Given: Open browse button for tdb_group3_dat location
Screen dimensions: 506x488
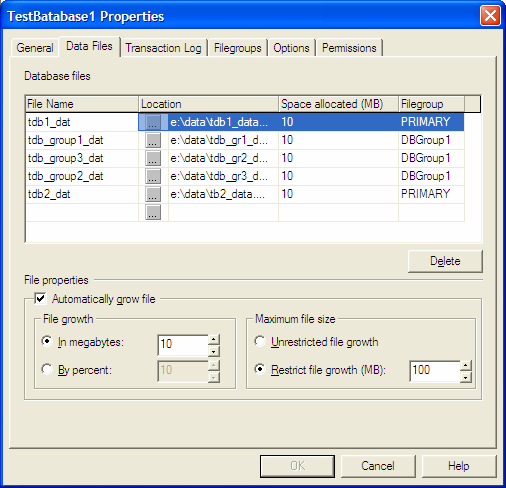Looking at the screenshot, I should pyautogui.click(x=153, y=158).
